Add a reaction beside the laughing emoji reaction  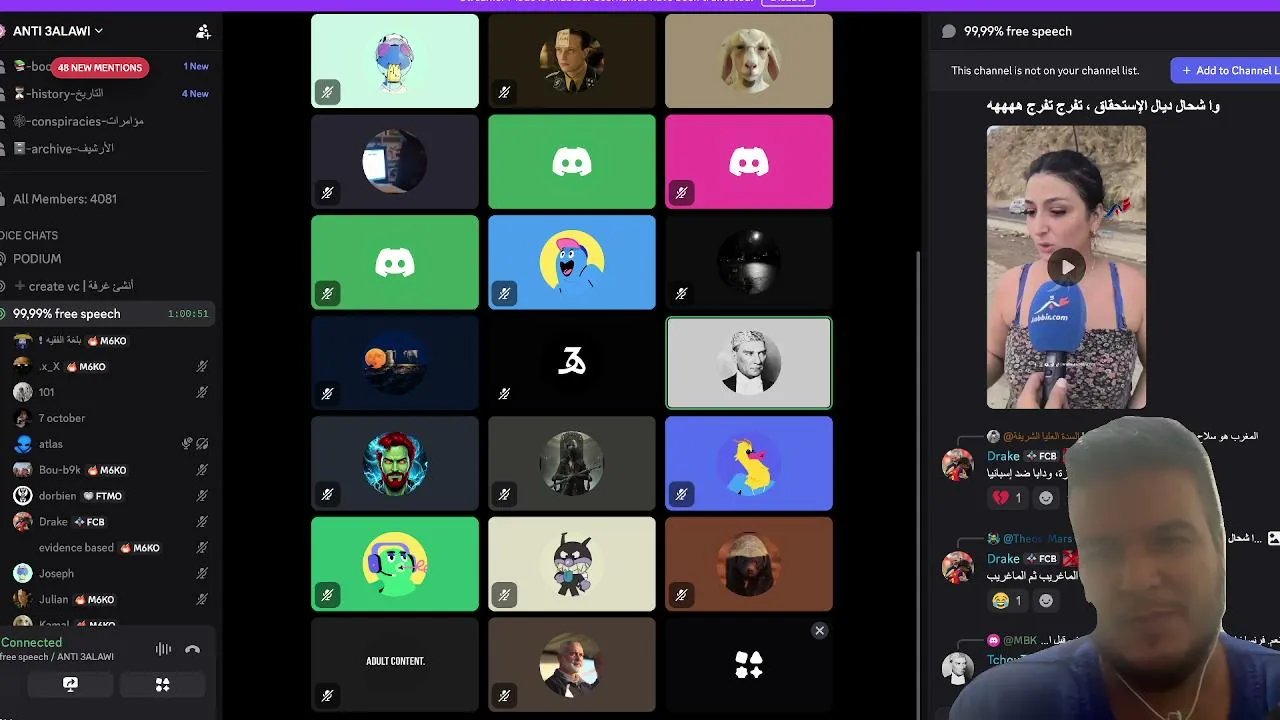click(x=1046, y=601)
